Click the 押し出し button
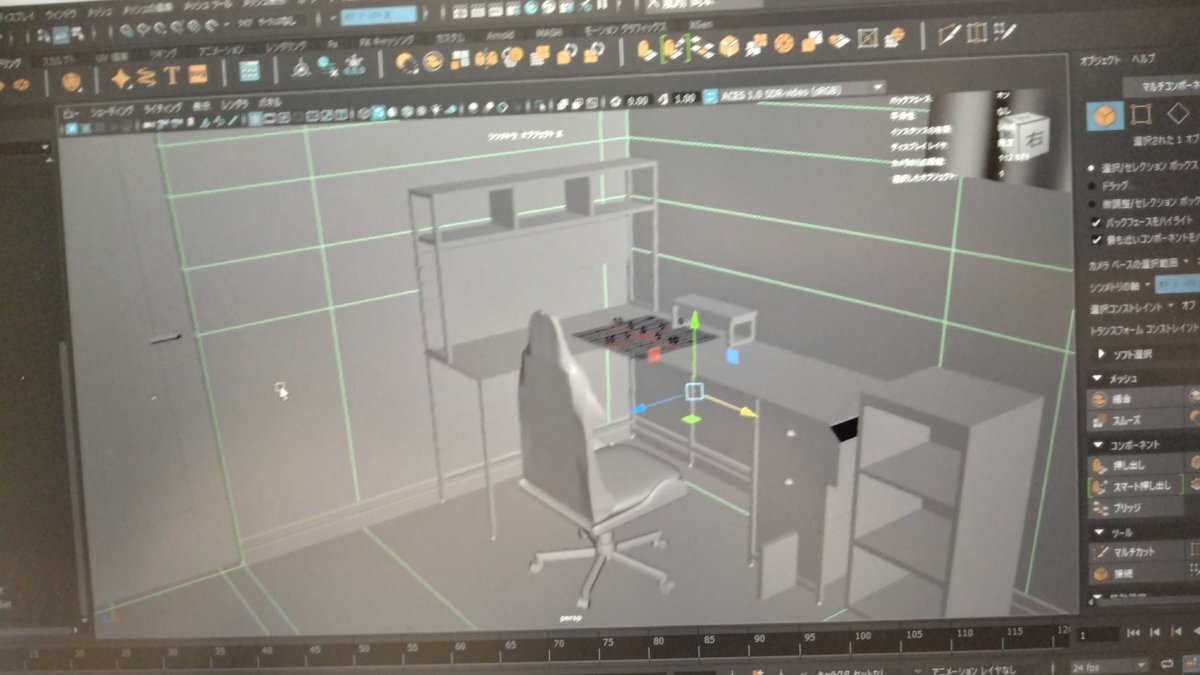The image size is (1200, 675). (1137, 464)
